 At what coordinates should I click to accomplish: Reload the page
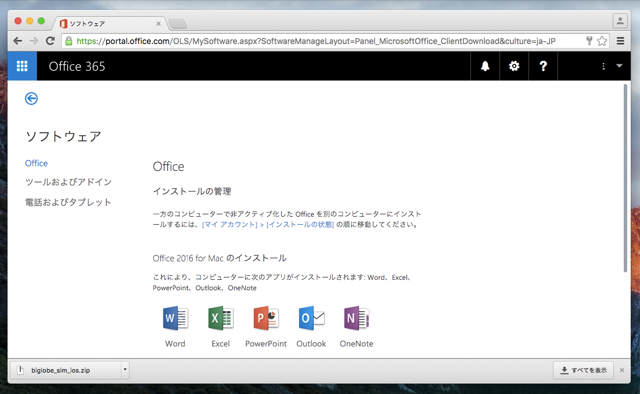50,41
